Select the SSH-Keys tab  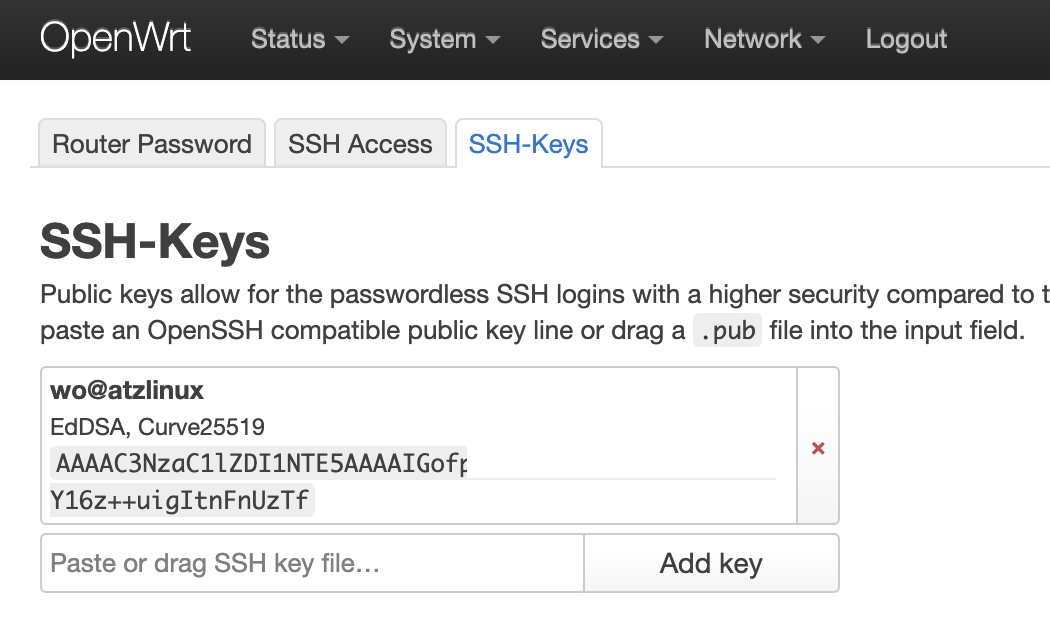[x=528, y=144]
